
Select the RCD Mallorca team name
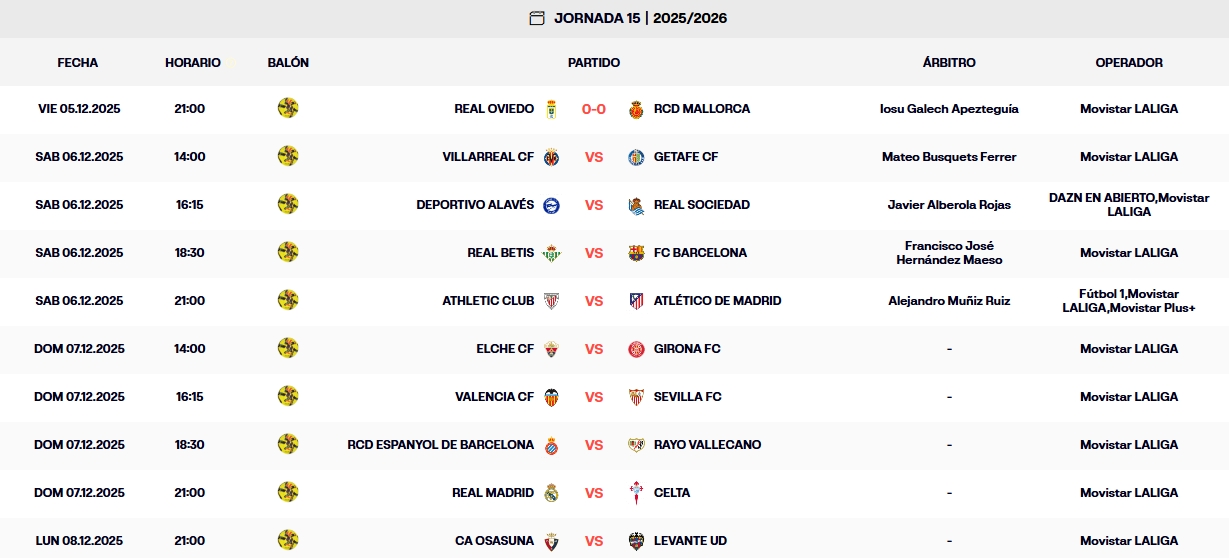(x=701, y=109)
